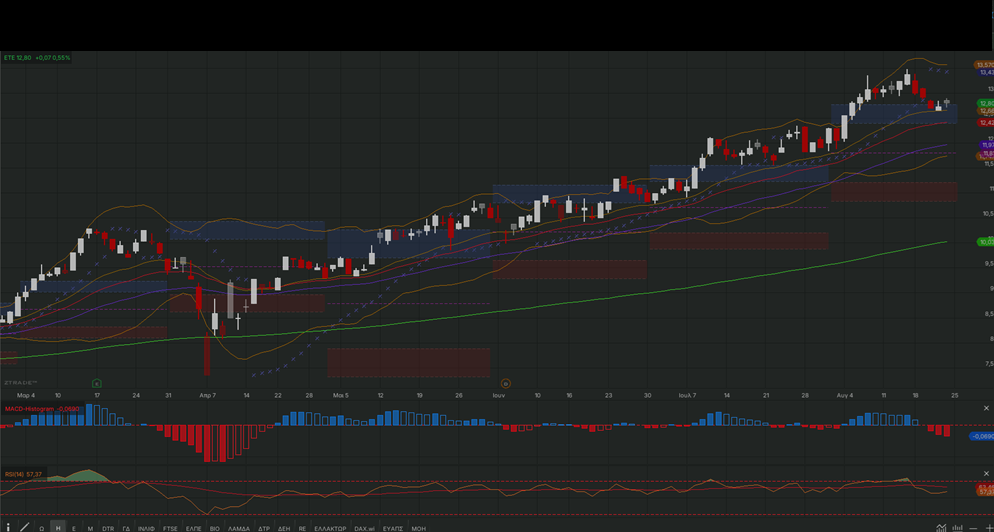Screen dimensions: 994x532
Task: Click the red 12,42 price tag
Action: (x=986, y=122)
